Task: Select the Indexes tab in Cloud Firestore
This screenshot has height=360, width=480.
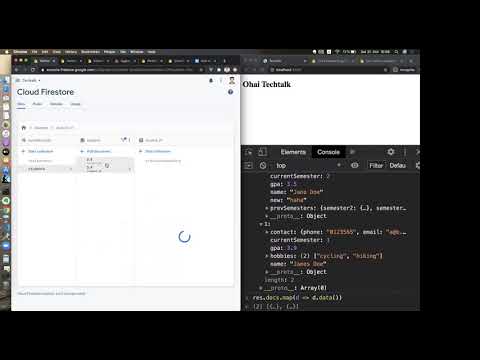Action: point(56,104)
